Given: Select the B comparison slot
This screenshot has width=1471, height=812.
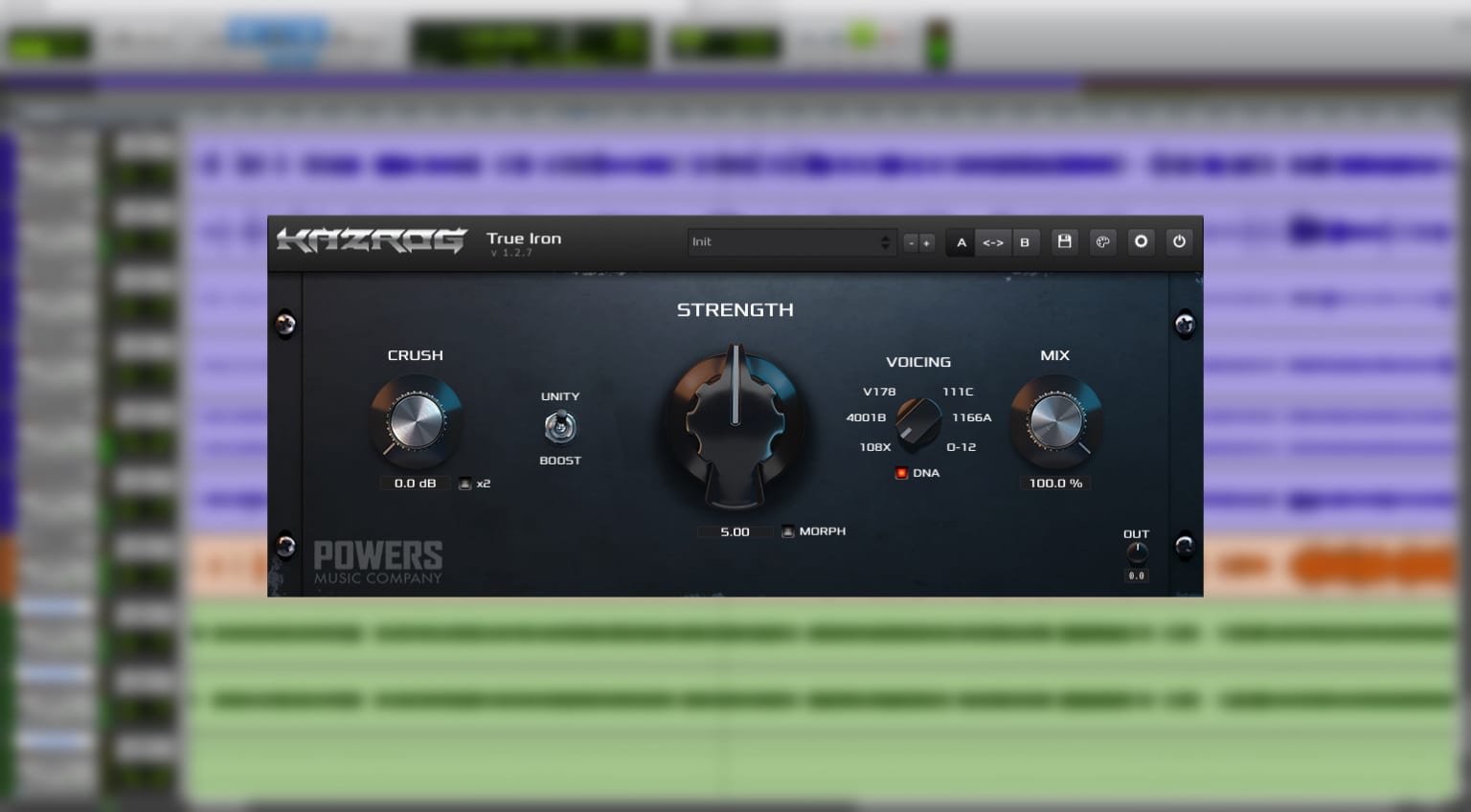Looking at the screenshot, I should point(1025,243).
